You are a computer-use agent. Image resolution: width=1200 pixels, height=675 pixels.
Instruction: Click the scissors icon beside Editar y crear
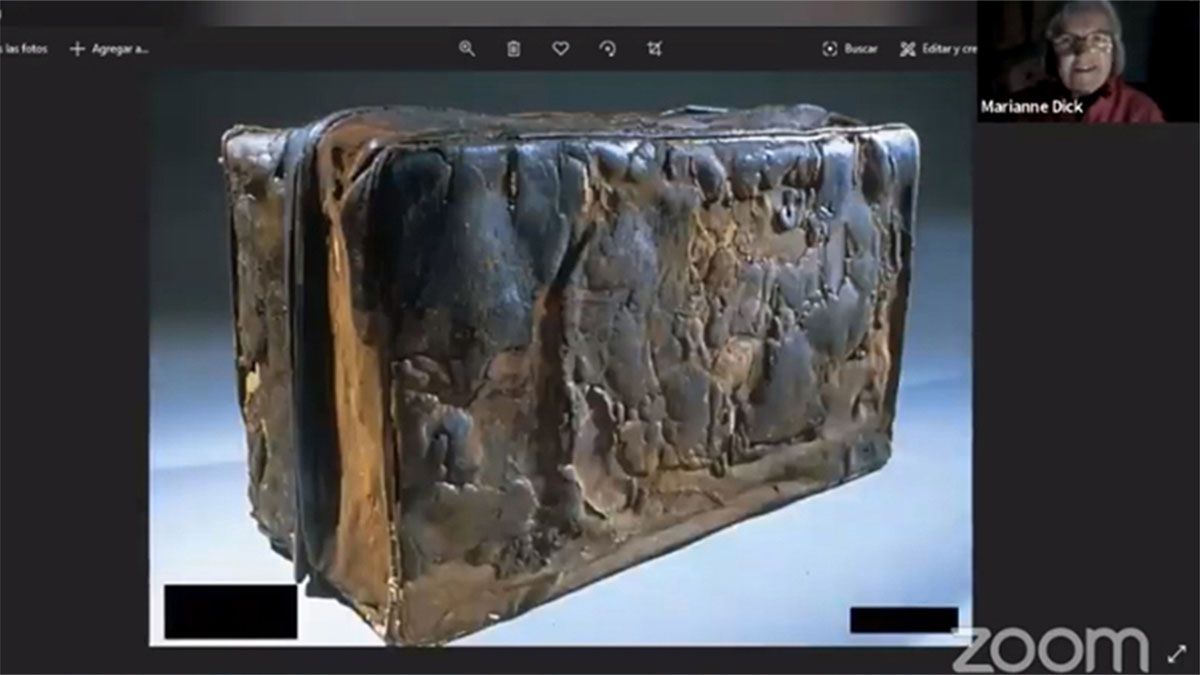pos(907,49)
